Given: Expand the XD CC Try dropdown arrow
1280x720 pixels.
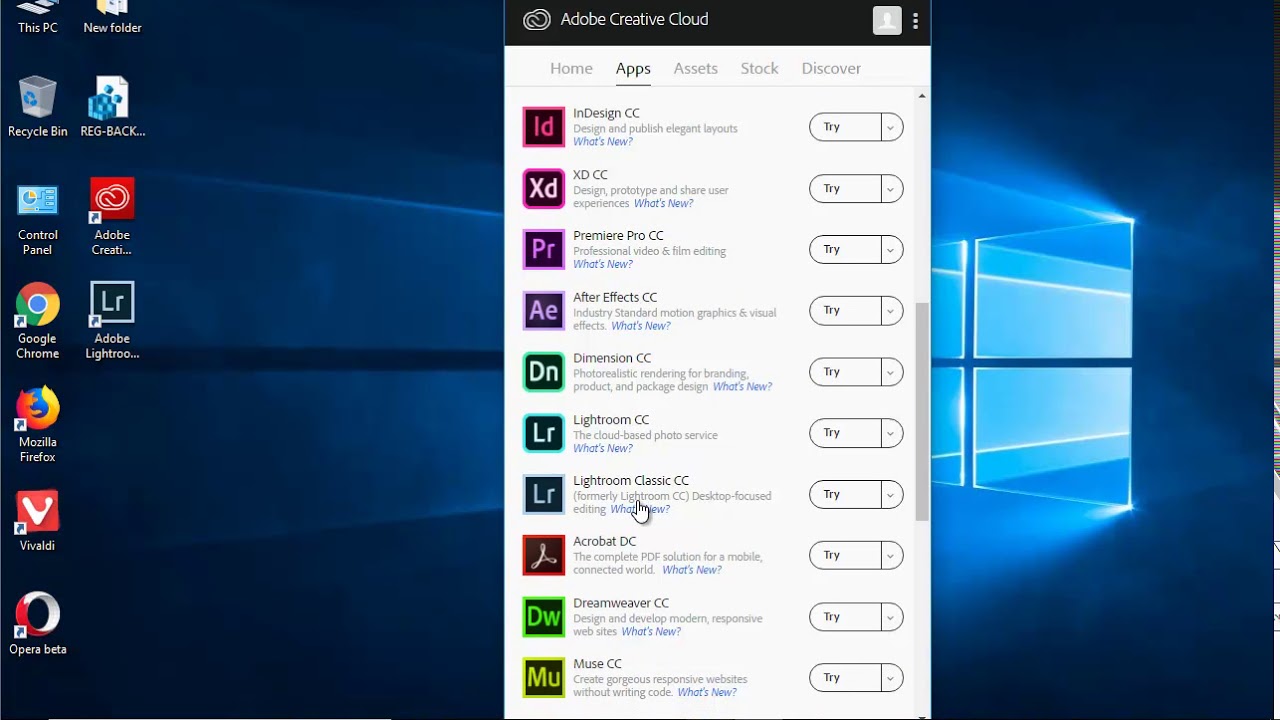Looking at the screenshot, I should click(890, 188).
